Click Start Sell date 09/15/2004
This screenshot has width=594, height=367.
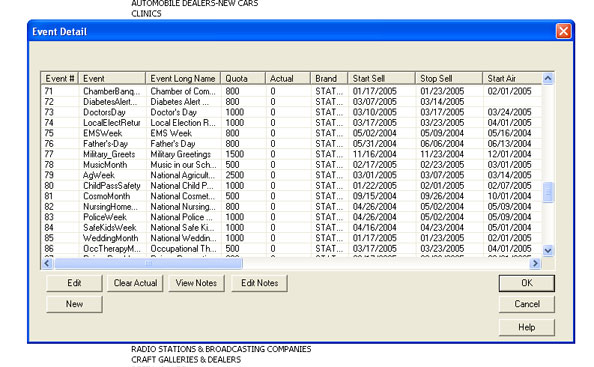(x=375, y=196)
